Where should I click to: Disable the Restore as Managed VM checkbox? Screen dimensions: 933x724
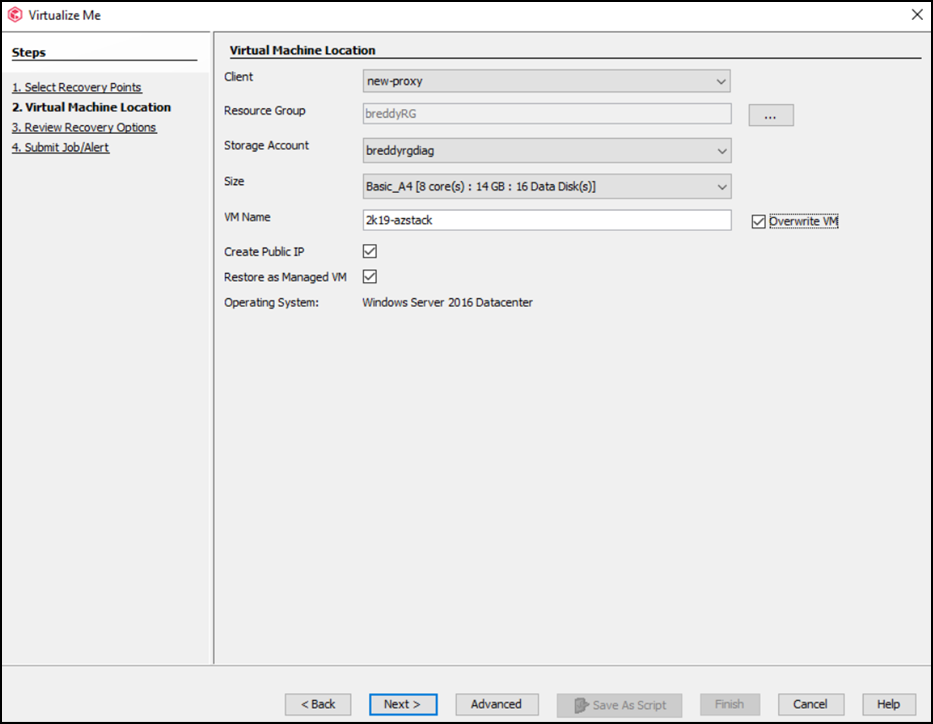[x=369, y=278]
